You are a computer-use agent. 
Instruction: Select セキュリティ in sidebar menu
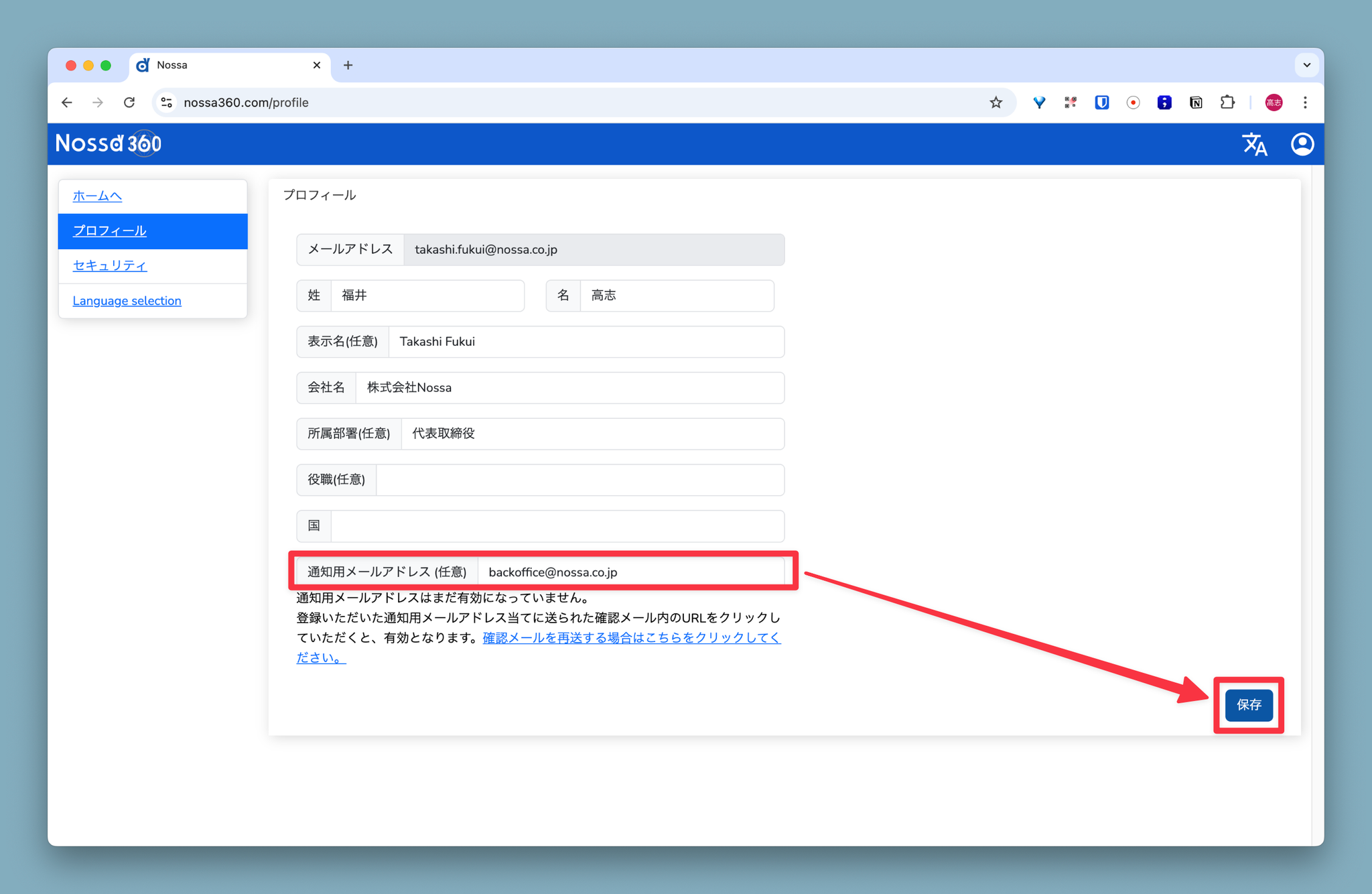[x=109, y=265]
